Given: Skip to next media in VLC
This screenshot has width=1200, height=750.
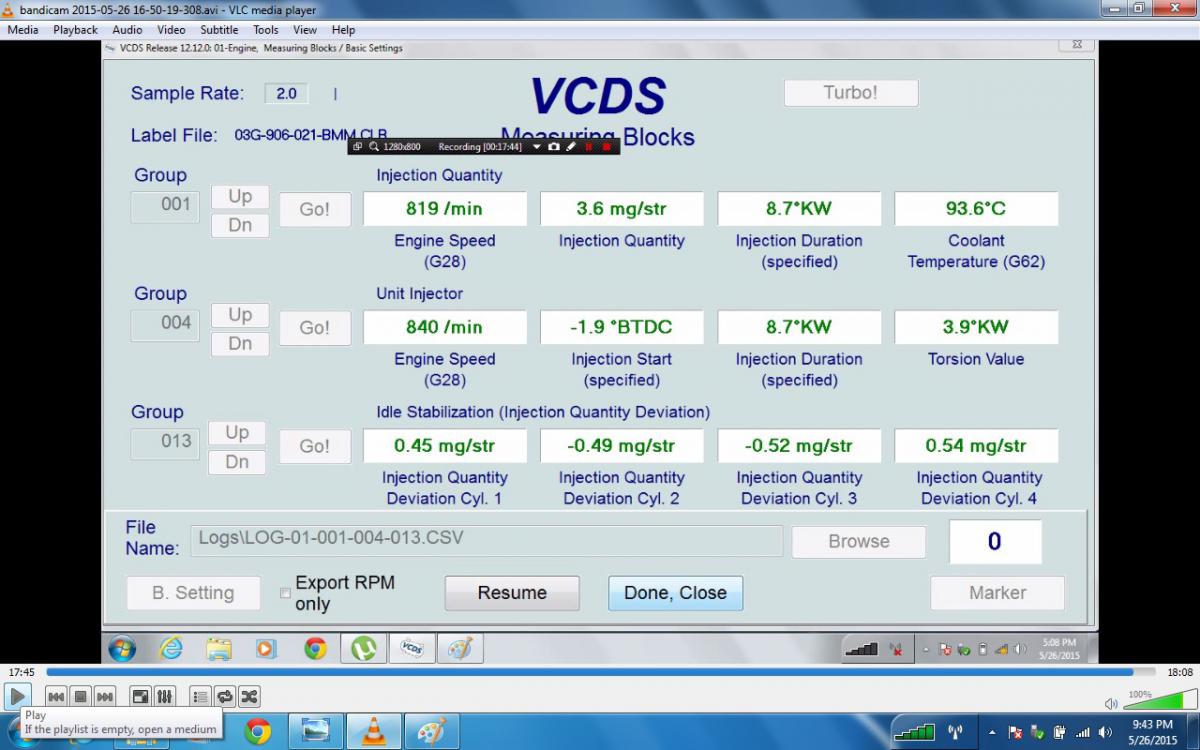Looking at the screenshot, I should [104, 696].
